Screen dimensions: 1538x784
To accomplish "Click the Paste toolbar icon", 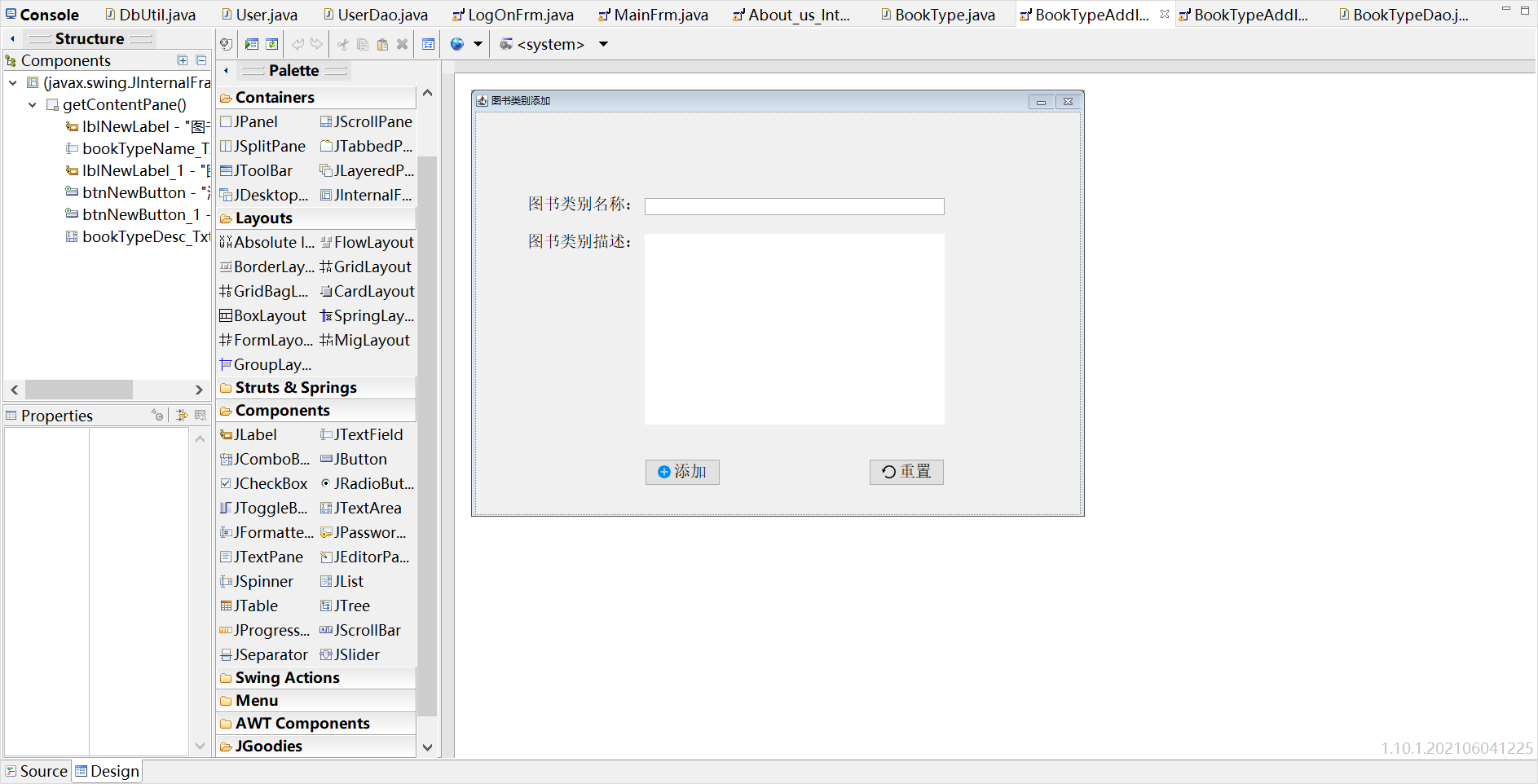I will [x=382, y=44].
